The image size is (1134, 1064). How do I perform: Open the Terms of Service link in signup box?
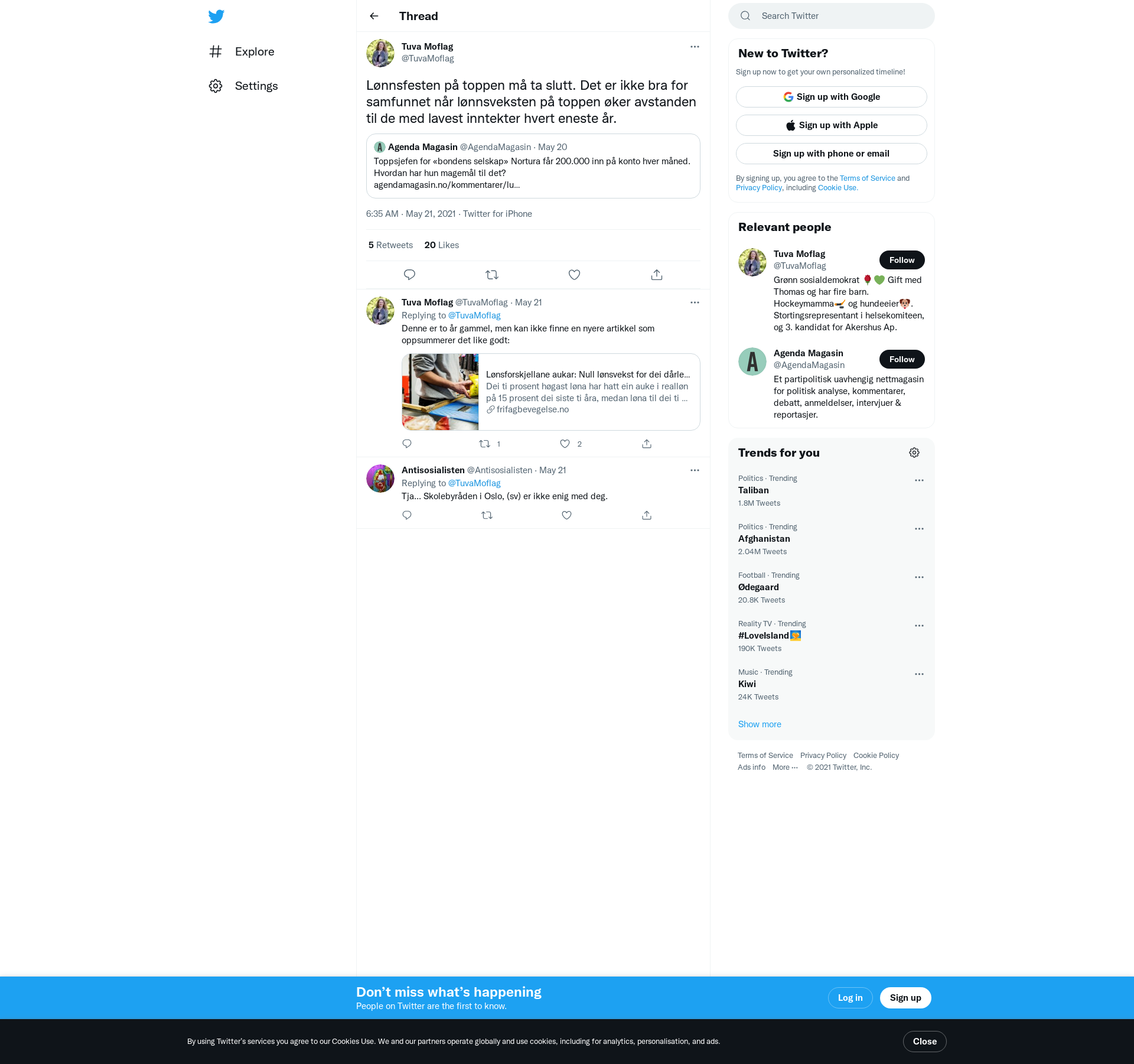click(868, 178)
